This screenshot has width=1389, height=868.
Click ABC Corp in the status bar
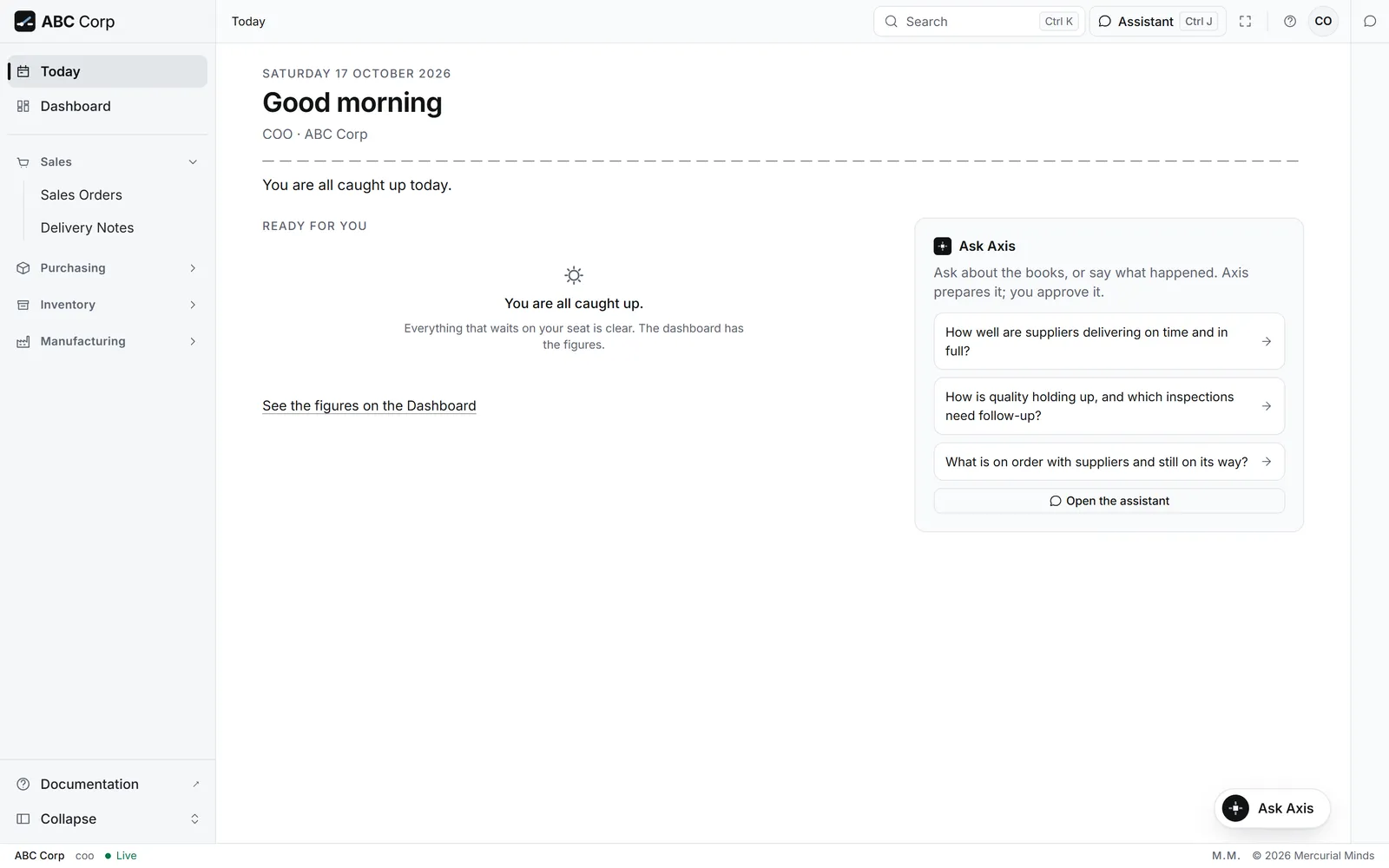coord(39,856)
